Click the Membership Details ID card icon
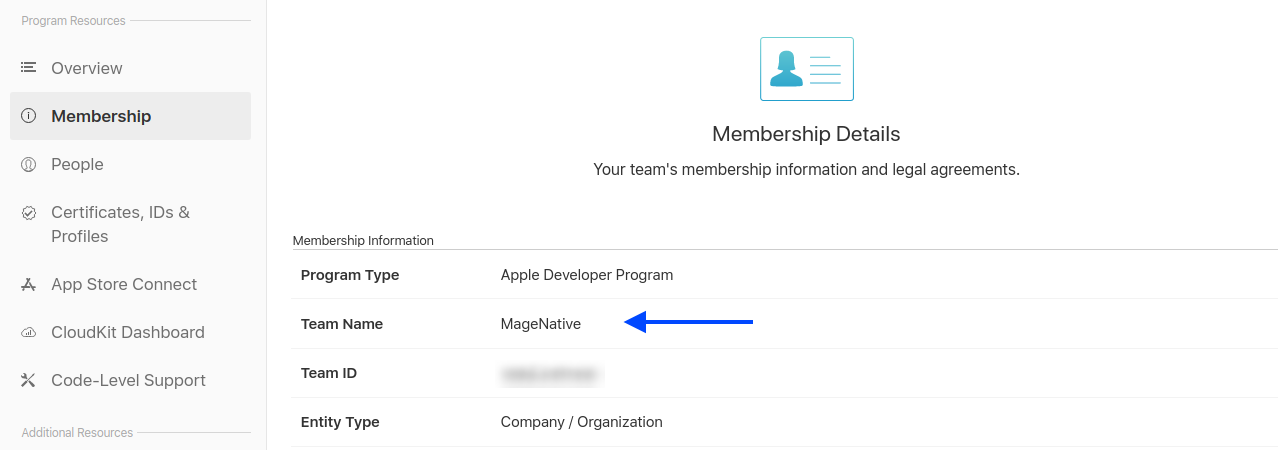This screenshot has height=450, width=1278. (807, 69)
